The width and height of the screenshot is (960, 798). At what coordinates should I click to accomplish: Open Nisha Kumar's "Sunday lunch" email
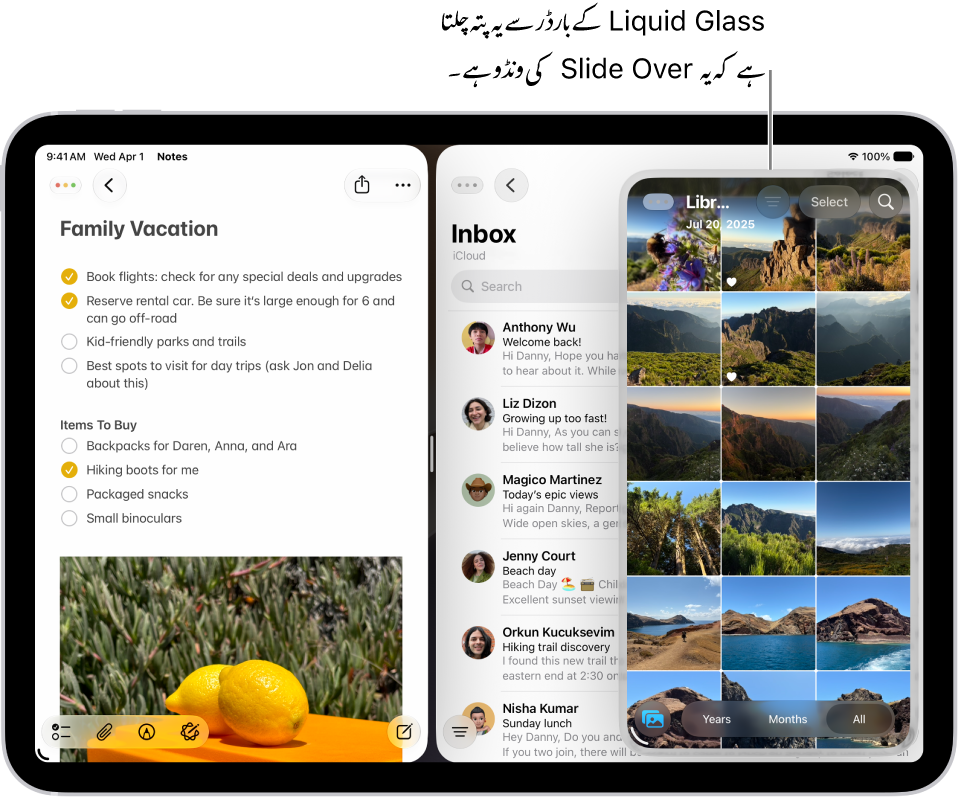click(539, 729)
